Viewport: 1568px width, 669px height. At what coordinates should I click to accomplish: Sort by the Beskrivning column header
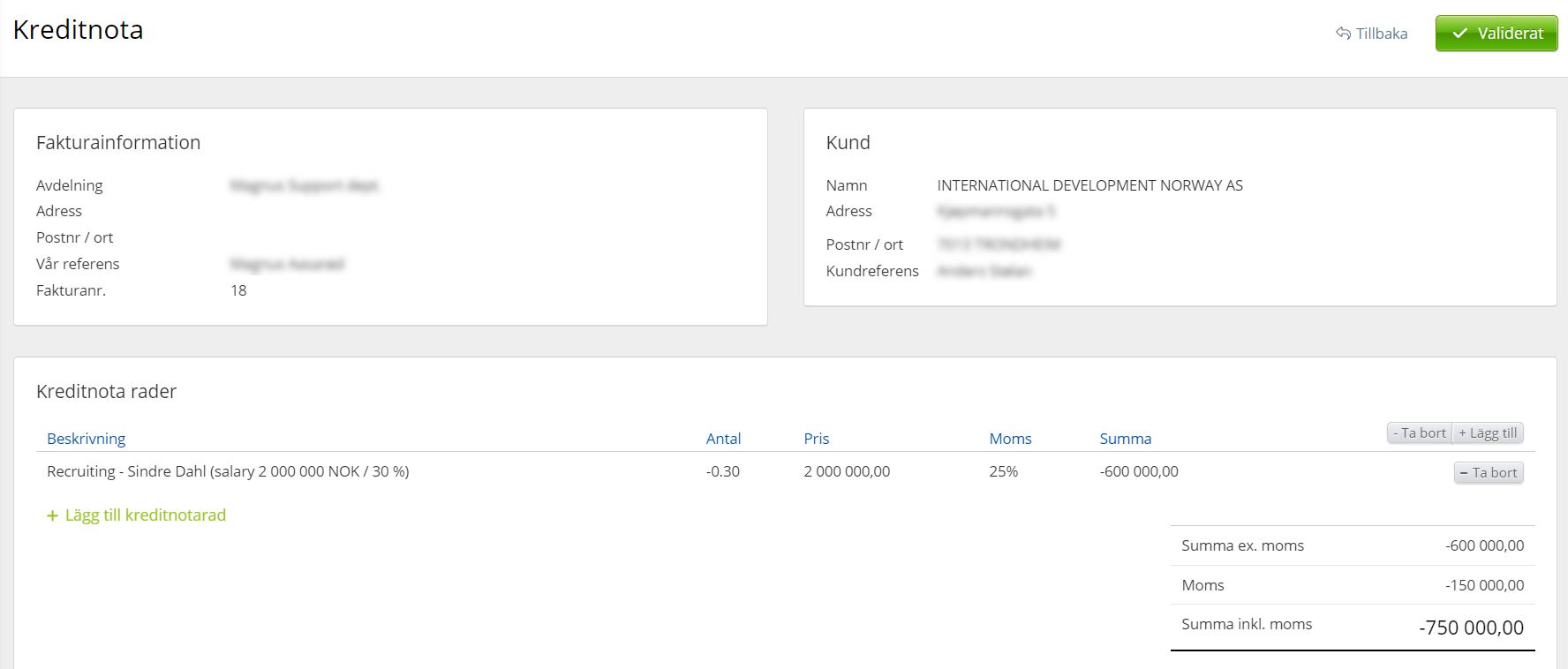coord(86,439)
